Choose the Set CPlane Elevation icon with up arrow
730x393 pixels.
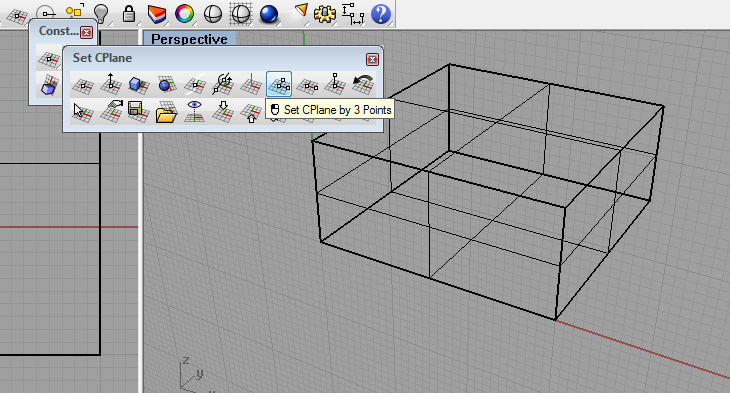(110, 84)
